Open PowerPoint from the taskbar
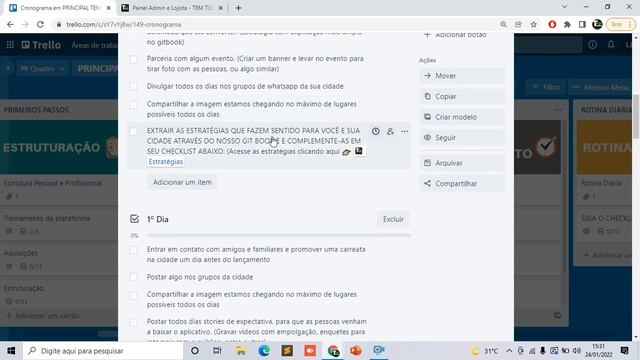The width and height of the screenshot is (640, 360). (356, 351)
